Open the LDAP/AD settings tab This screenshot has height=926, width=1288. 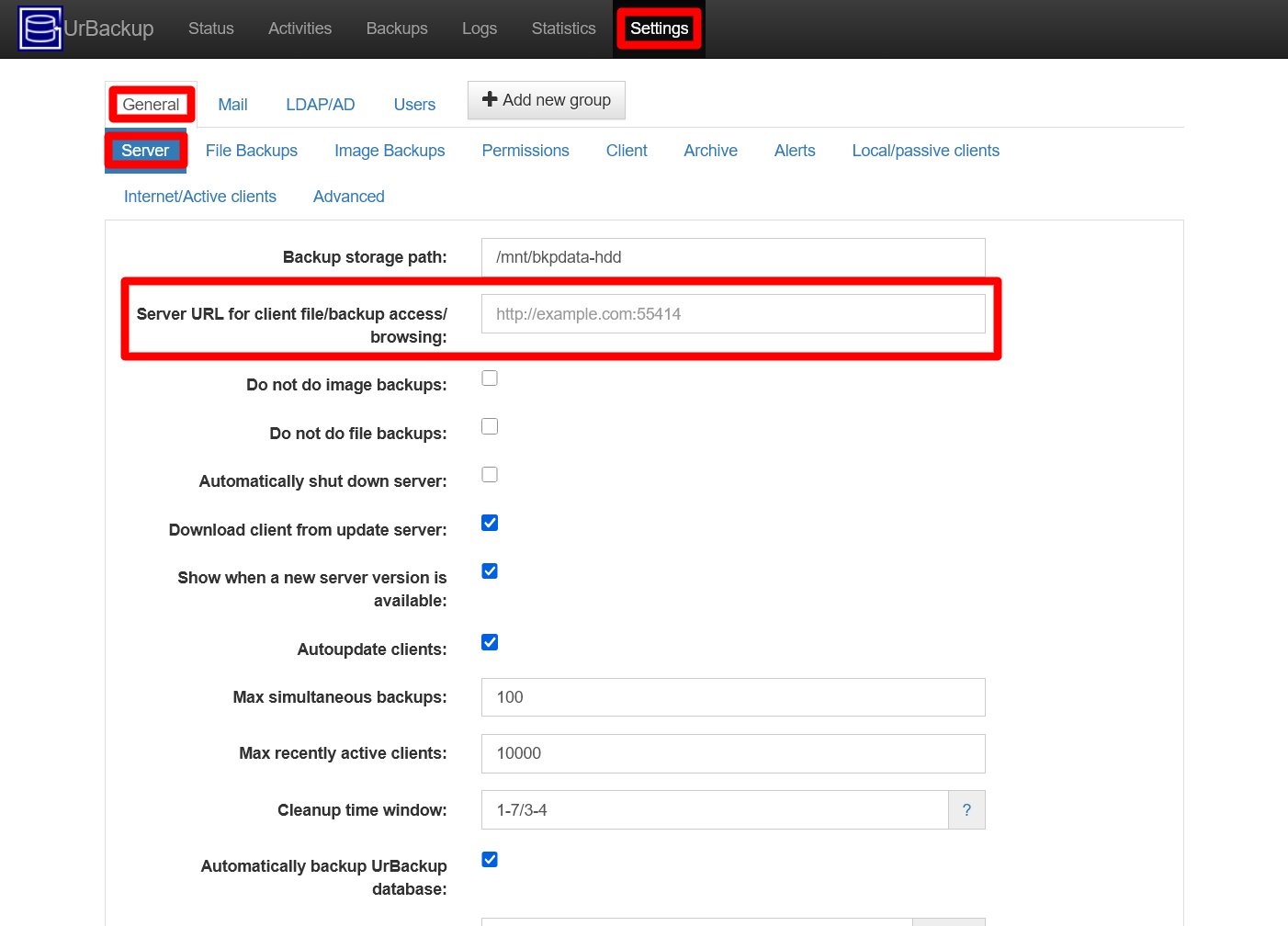pyautogui.click(x=320, y=104)
